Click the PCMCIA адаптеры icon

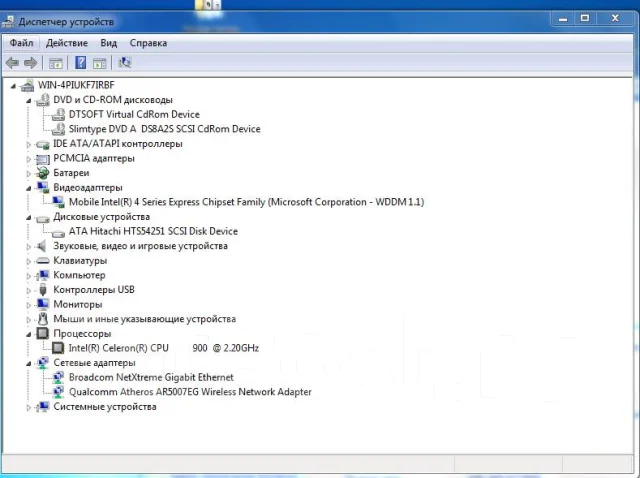(x=43, y=159)
